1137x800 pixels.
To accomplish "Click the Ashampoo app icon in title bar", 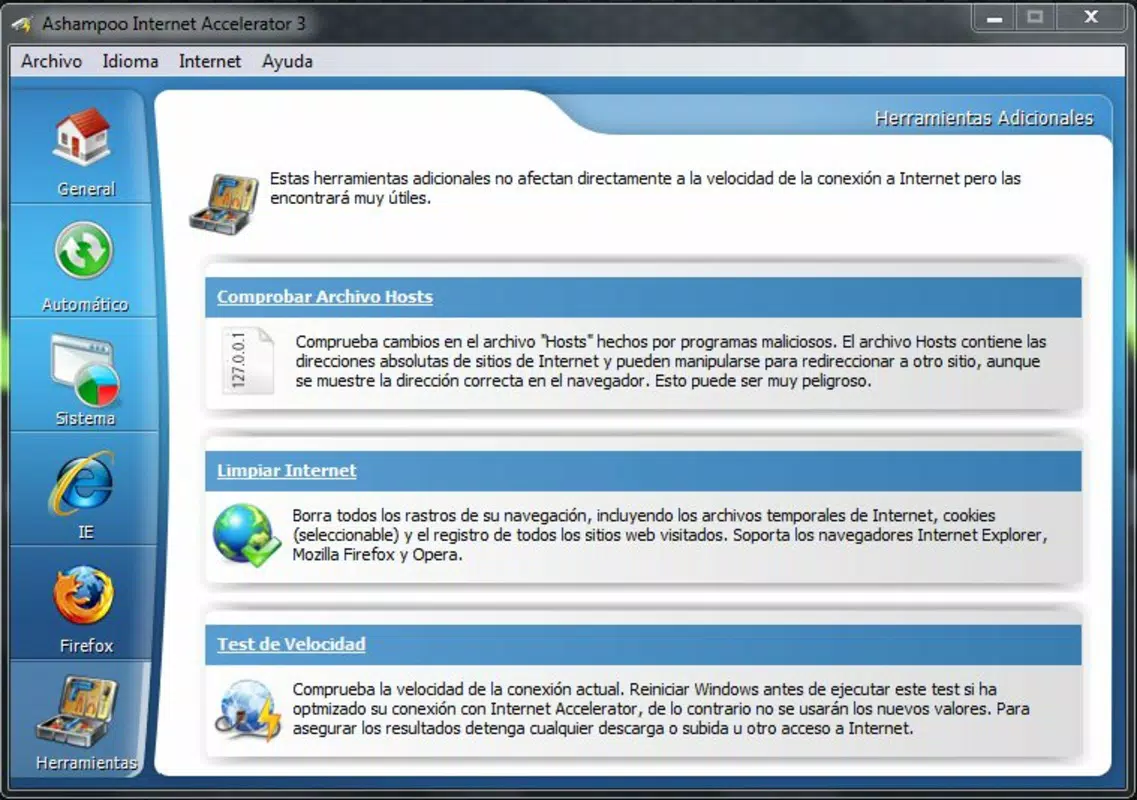I will click(22, 24).
